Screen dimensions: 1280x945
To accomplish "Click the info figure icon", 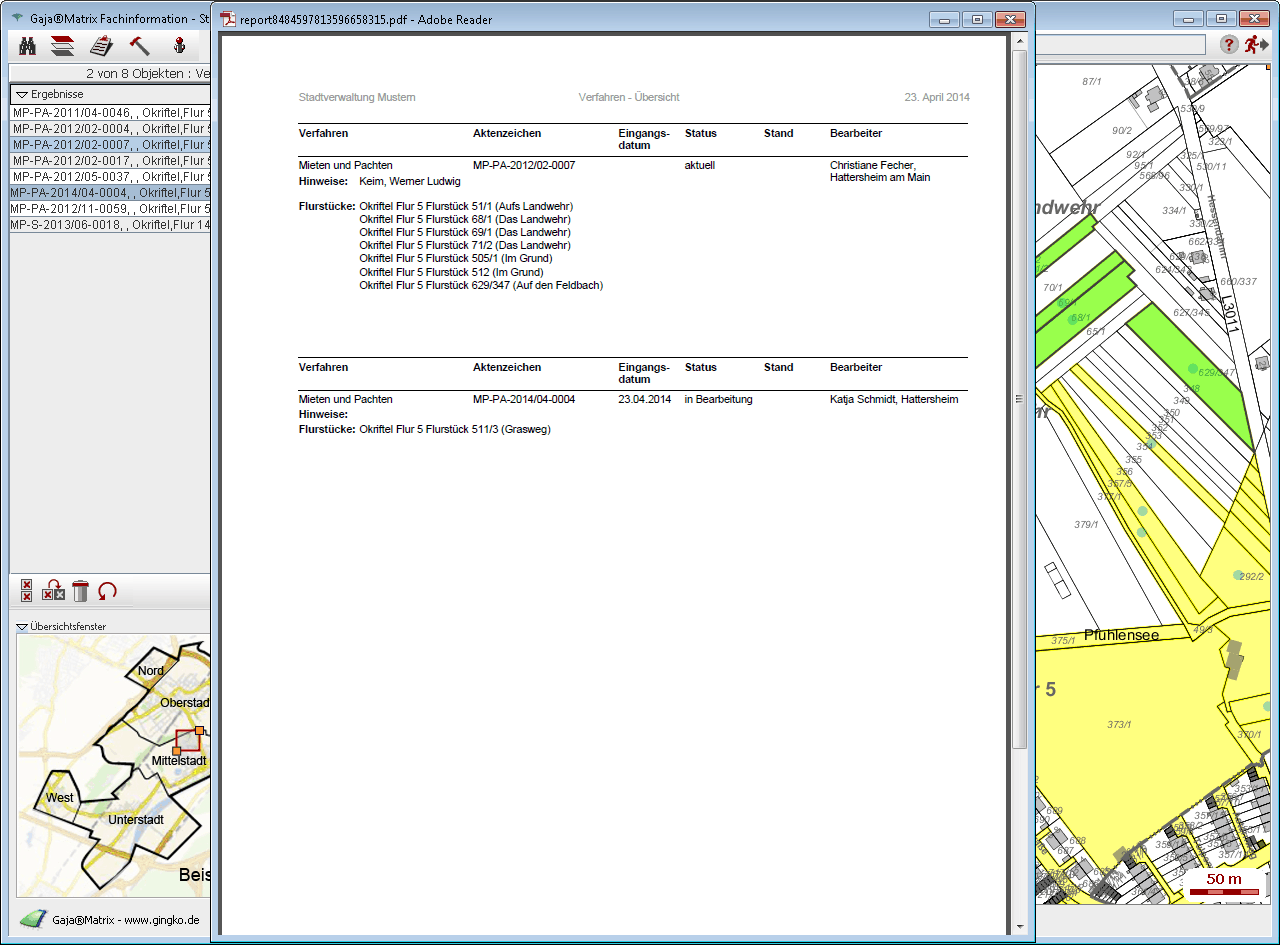I will coord(180,45).
